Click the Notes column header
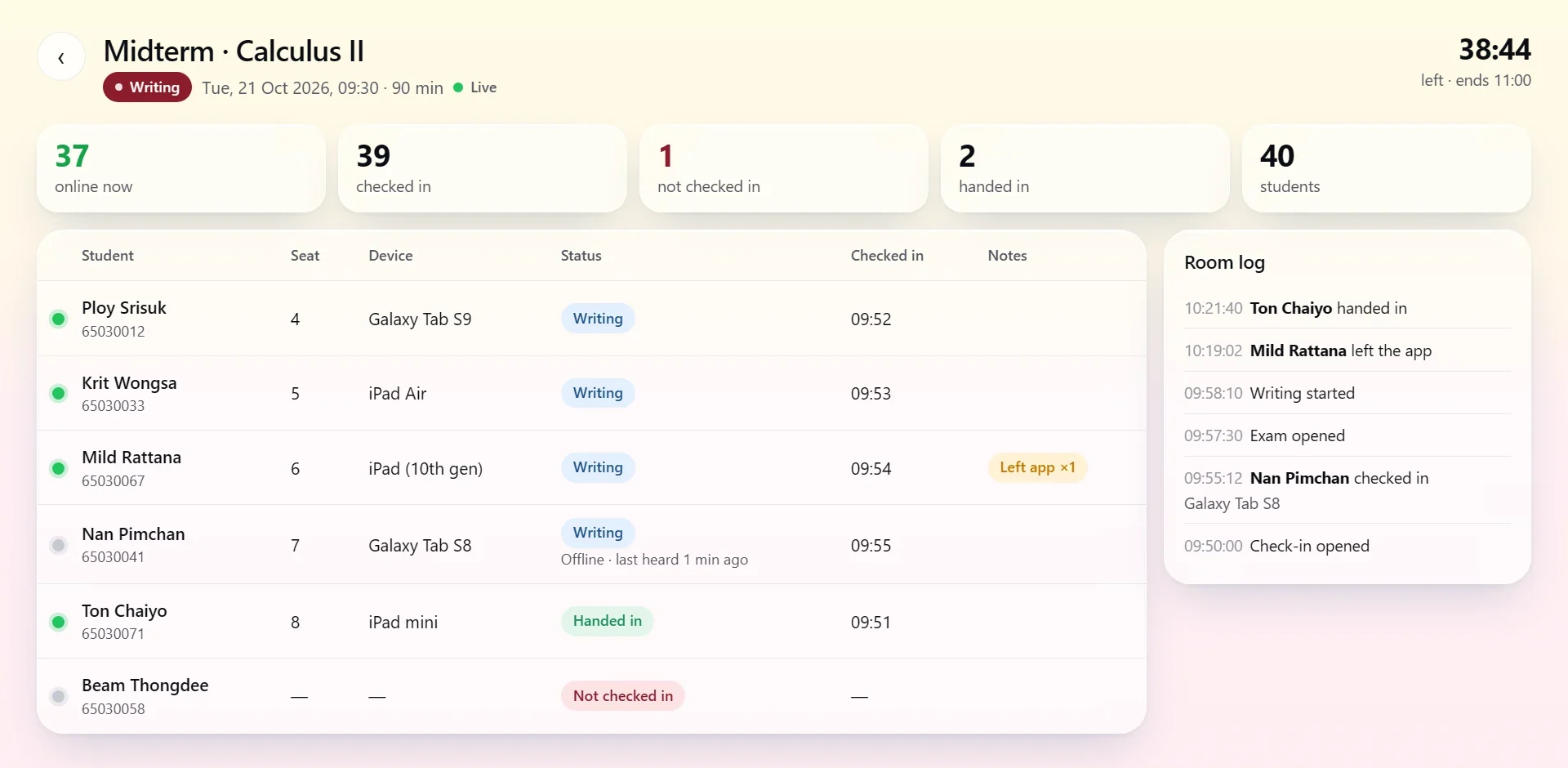This screenshot has height=768, width=1568. click(x=1007, y=256)
